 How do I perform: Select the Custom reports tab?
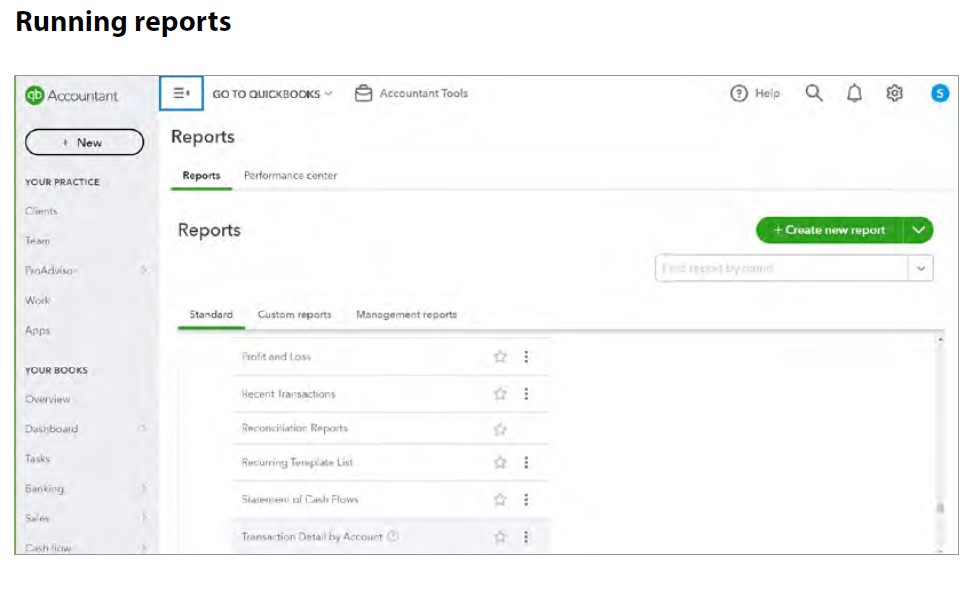coord(294,314)
